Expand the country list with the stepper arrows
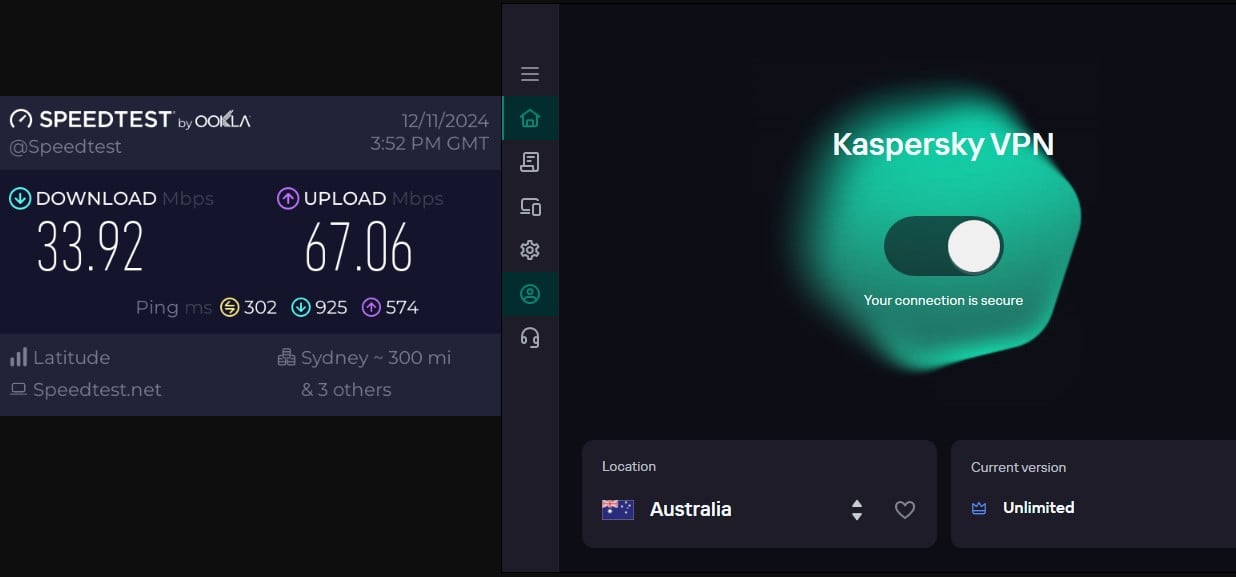Viewport: 1236px width, 577px height. [857, 509]
